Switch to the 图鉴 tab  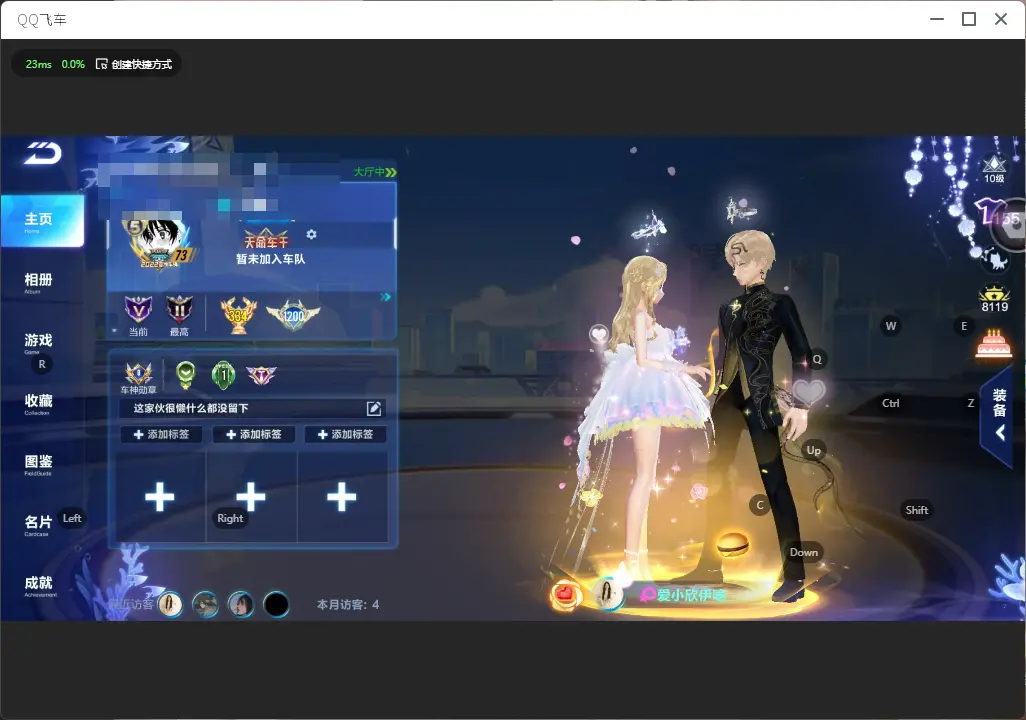(x=39, y=463)
